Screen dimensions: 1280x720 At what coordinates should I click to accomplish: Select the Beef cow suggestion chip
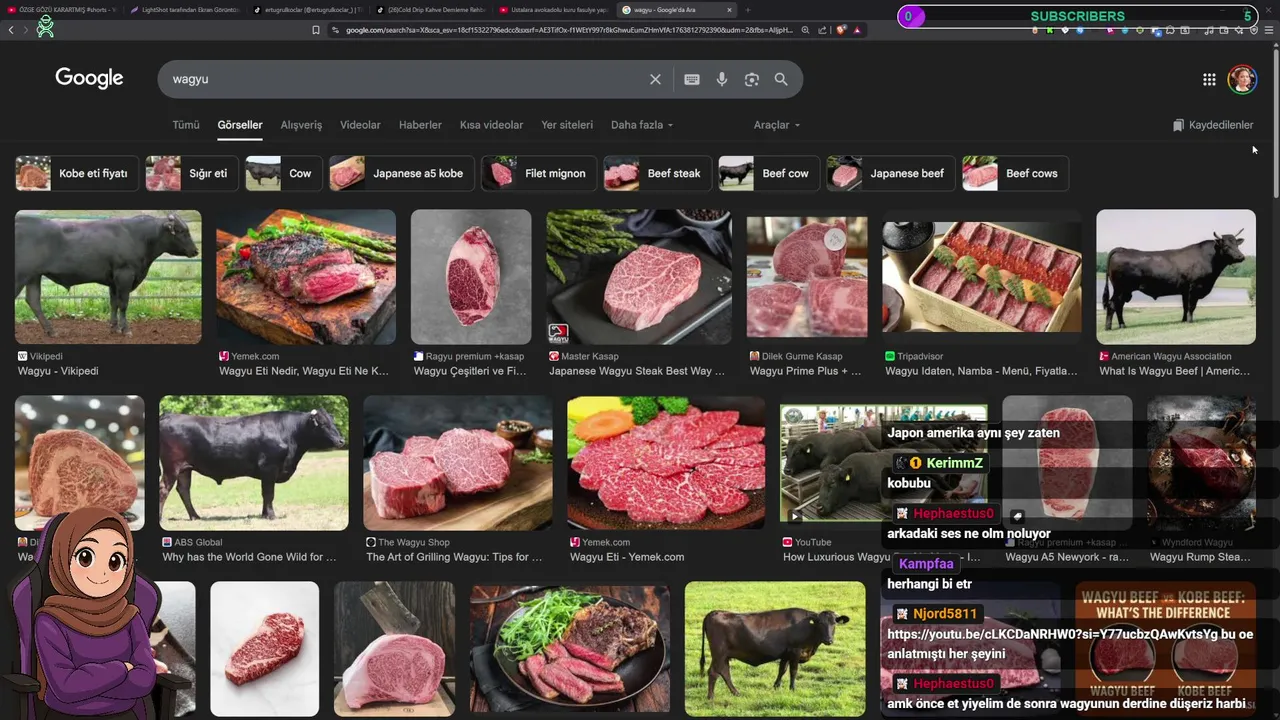[x=768, y=173]
